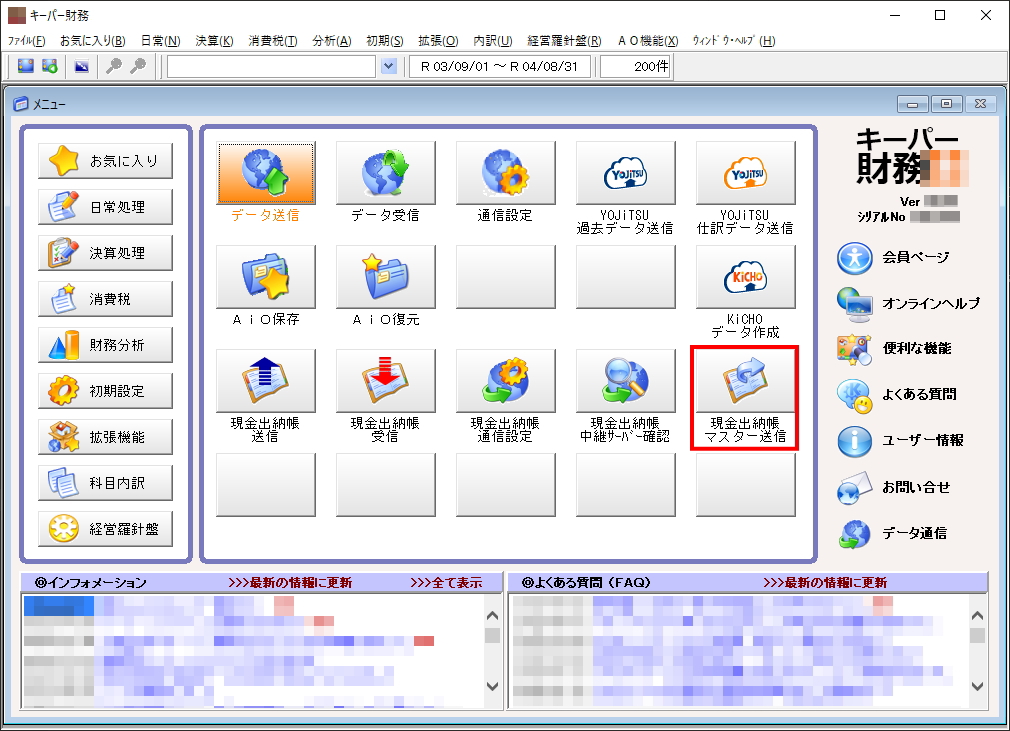The height and width of the screenshot is (731, 1010).
Task: Select 初期設定 category button
Action: pos(106,391)
